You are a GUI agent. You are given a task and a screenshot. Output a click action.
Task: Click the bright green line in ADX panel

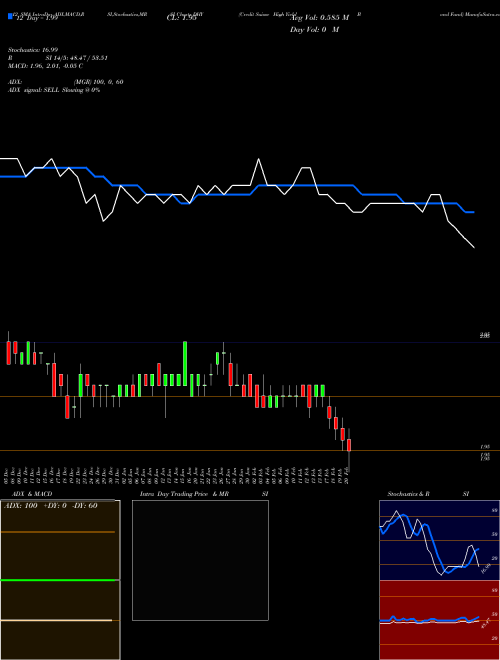58,580
